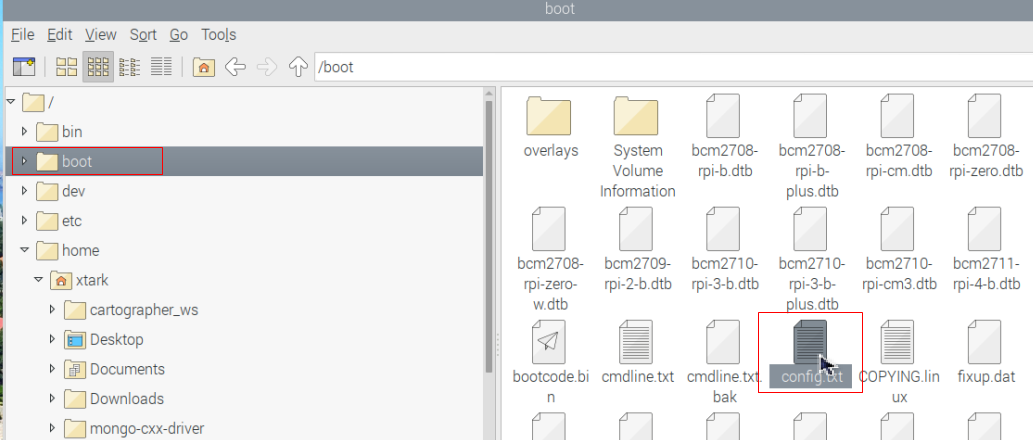Viewport: 1033px width, 440px height.
Task: Select bcm2710-rpi-3-b-plus.dtb file
Action: pos(810,260)
